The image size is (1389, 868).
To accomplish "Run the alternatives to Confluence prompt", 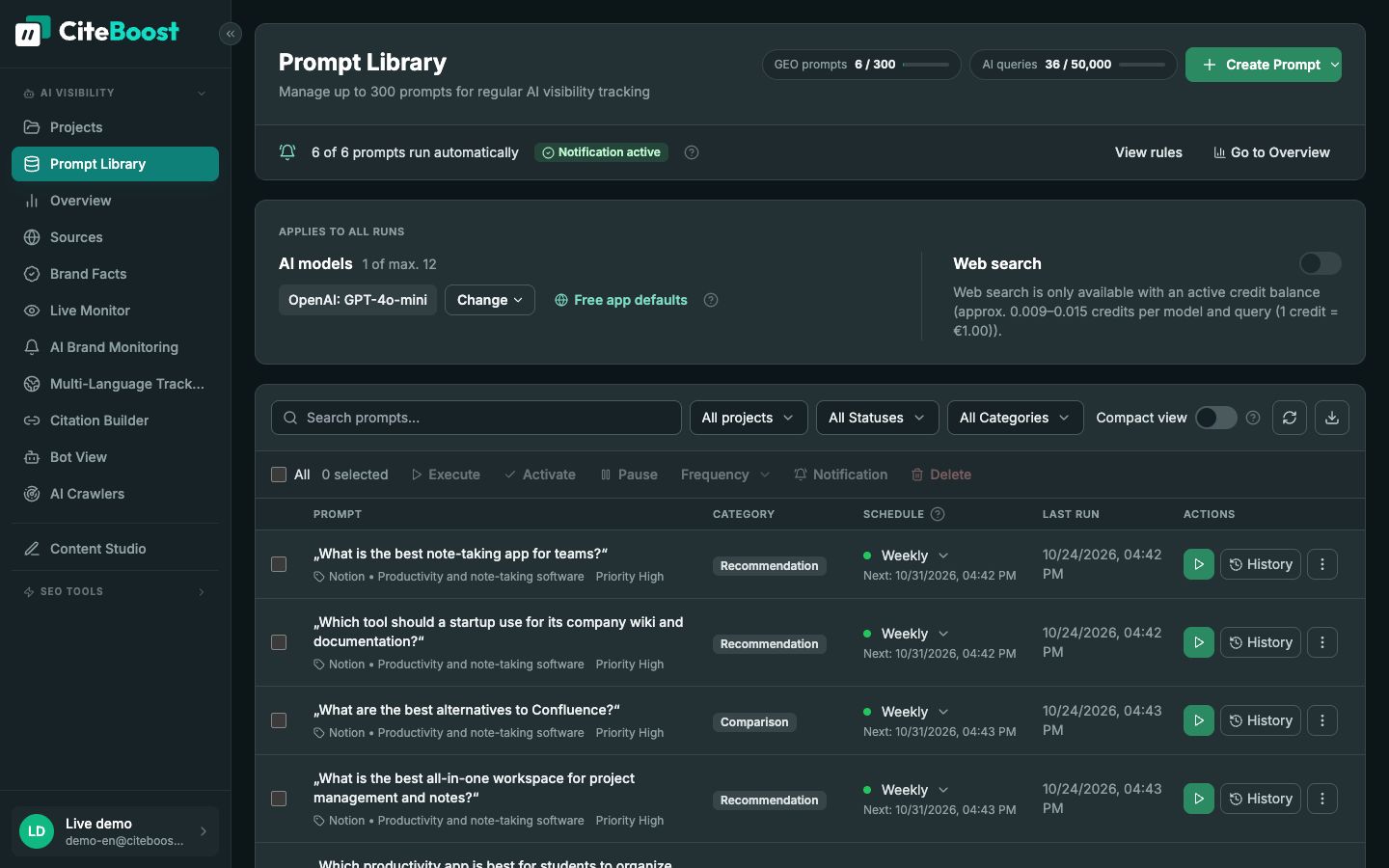I will tap(1199, 720).
